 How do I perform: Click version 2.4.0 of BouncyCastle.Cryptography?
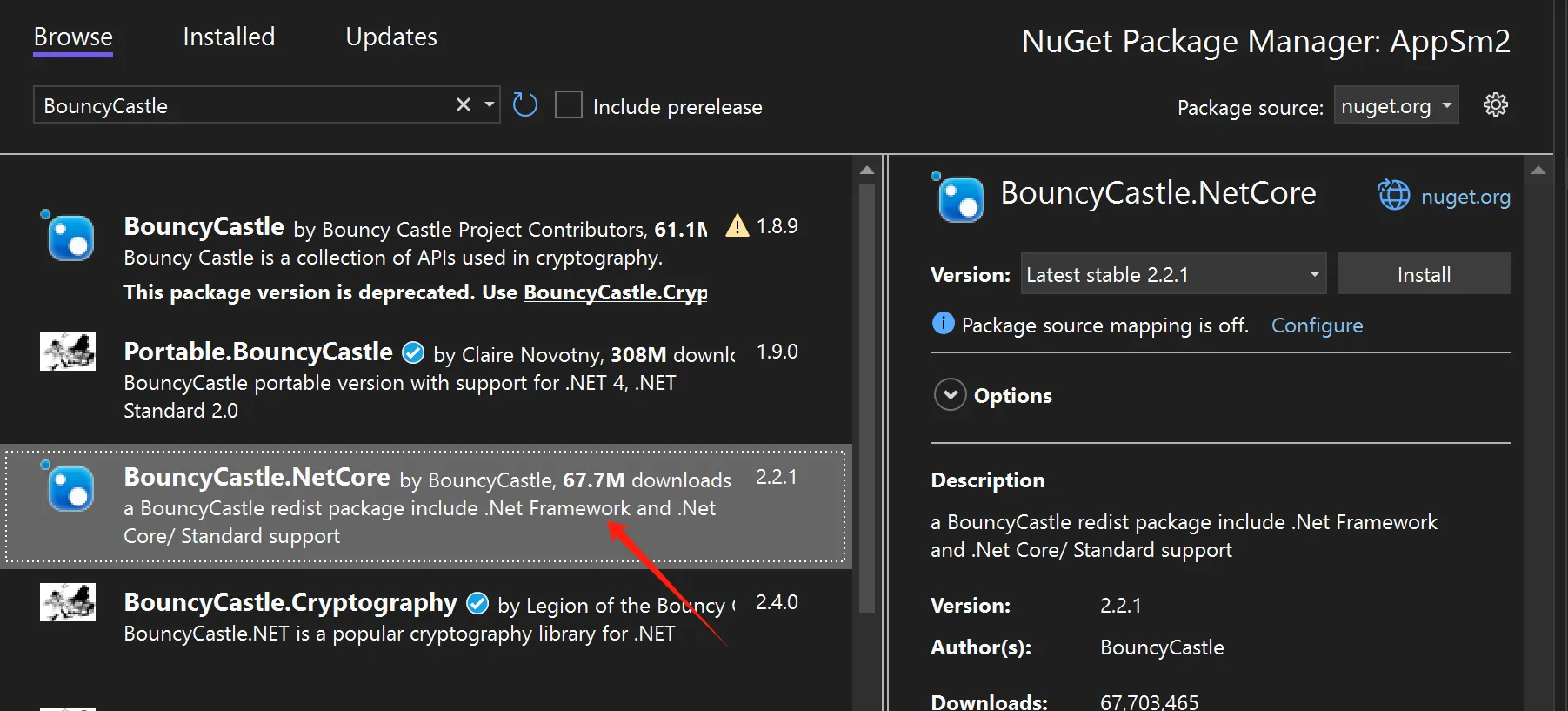point(777,602)
